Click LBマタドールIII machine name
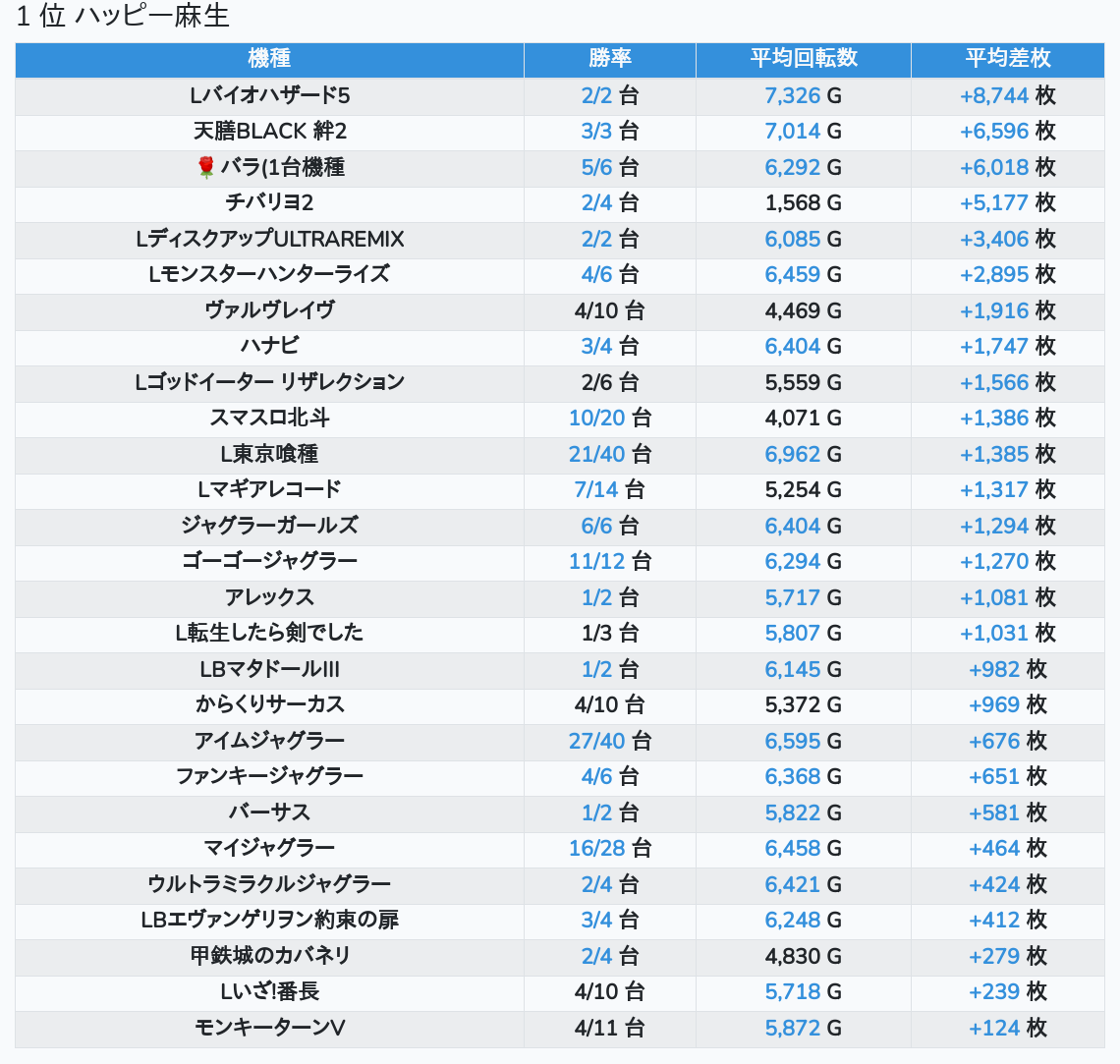 point(269,669)
